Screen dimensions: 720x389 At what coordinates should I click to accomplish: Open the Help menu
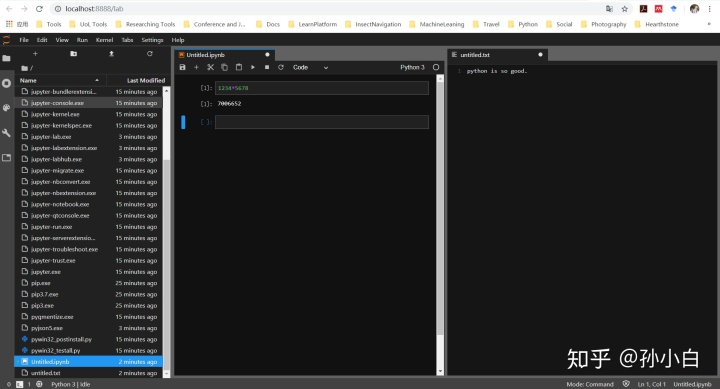(178, 40)
